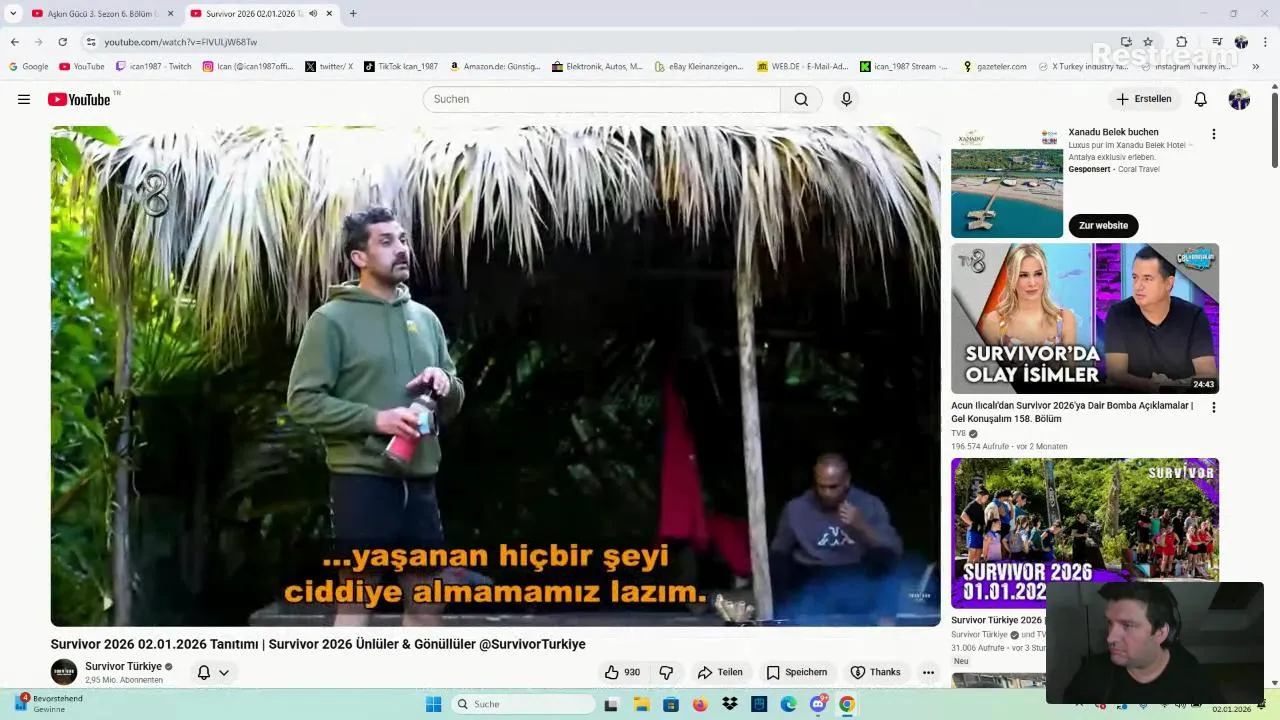This screenshot has width=1280, height=720.
Task: Open the Windows Start menu
Action: point(434,704)
